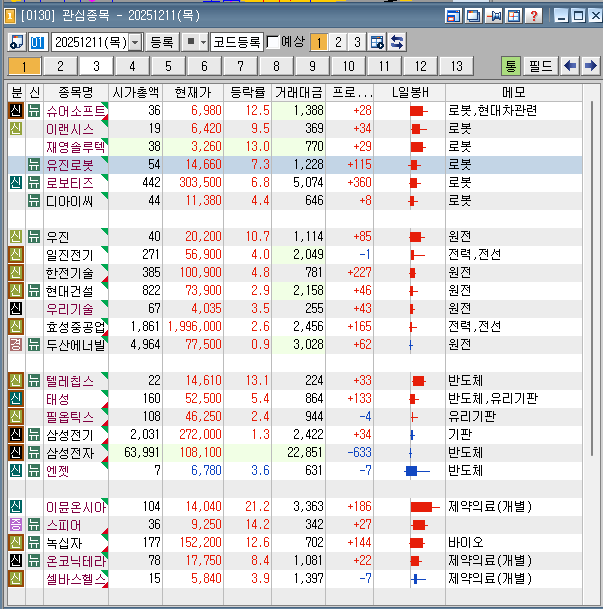Viewport: 603px width, 609px height.
Task: Select the 엔젯 stock name
Action: tap(57, 471)
